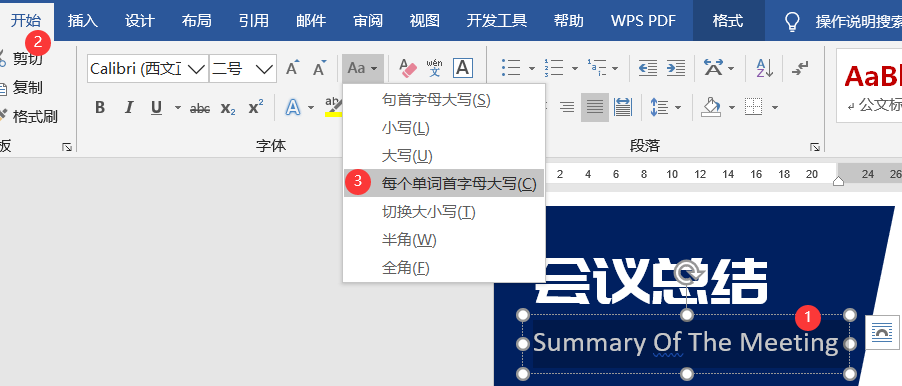The image size is (902, 386).
Task: Apply the AaBl 公文标 style thumbnail
Action: [x=869, y=86]
